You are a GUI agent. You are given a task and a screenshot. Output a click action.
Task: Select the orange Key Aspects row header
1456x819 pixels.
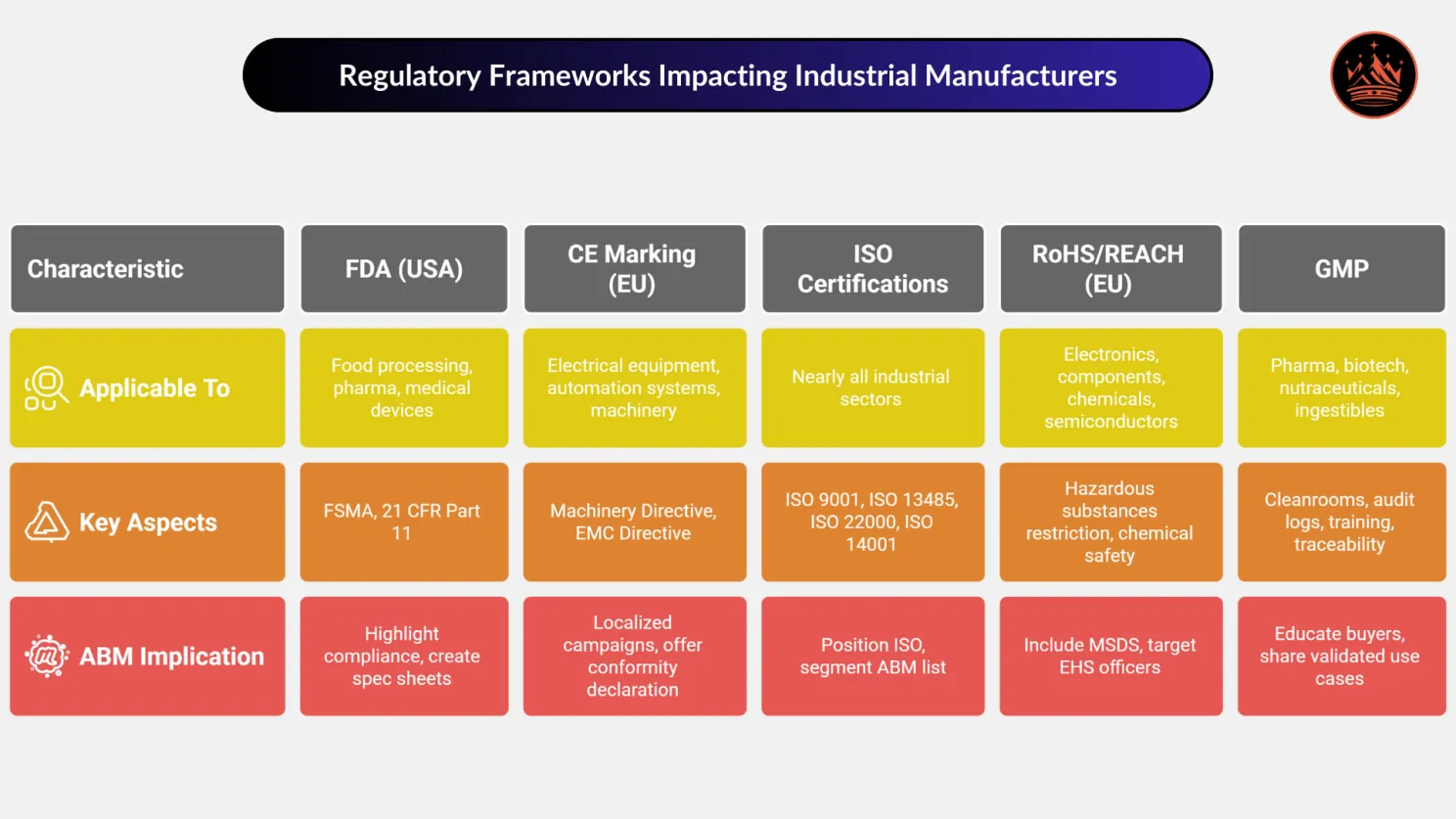pos(148,522)
